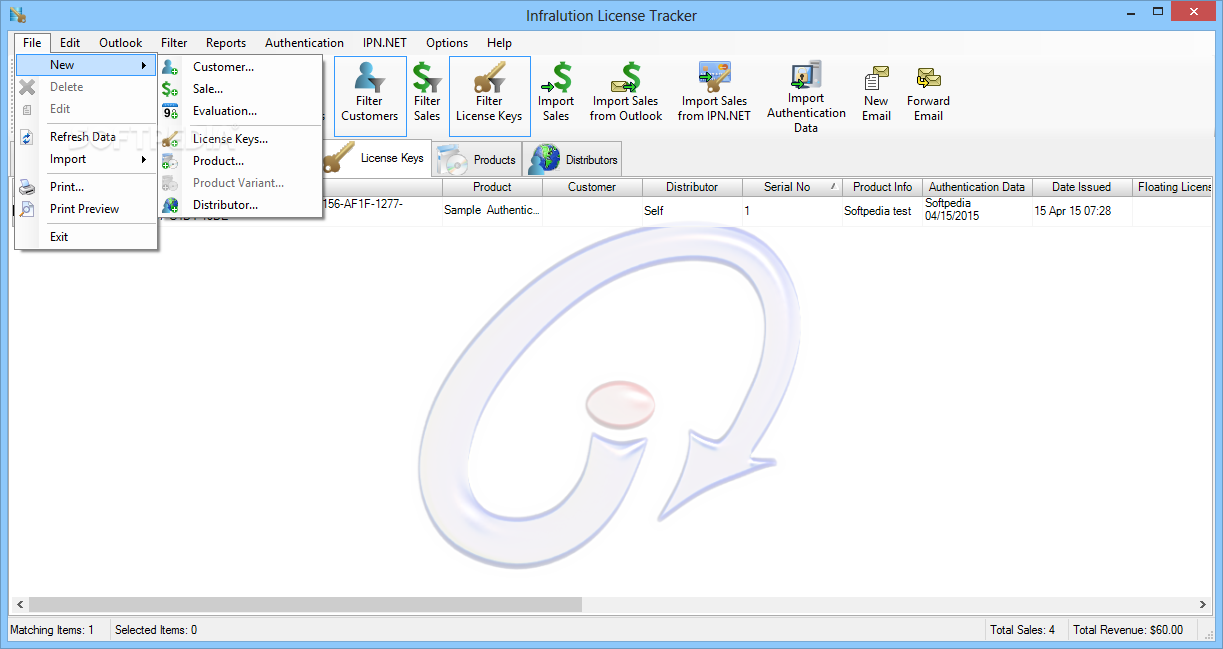Click 'Matching Items: 1' status entry

[x=52, y=630]
